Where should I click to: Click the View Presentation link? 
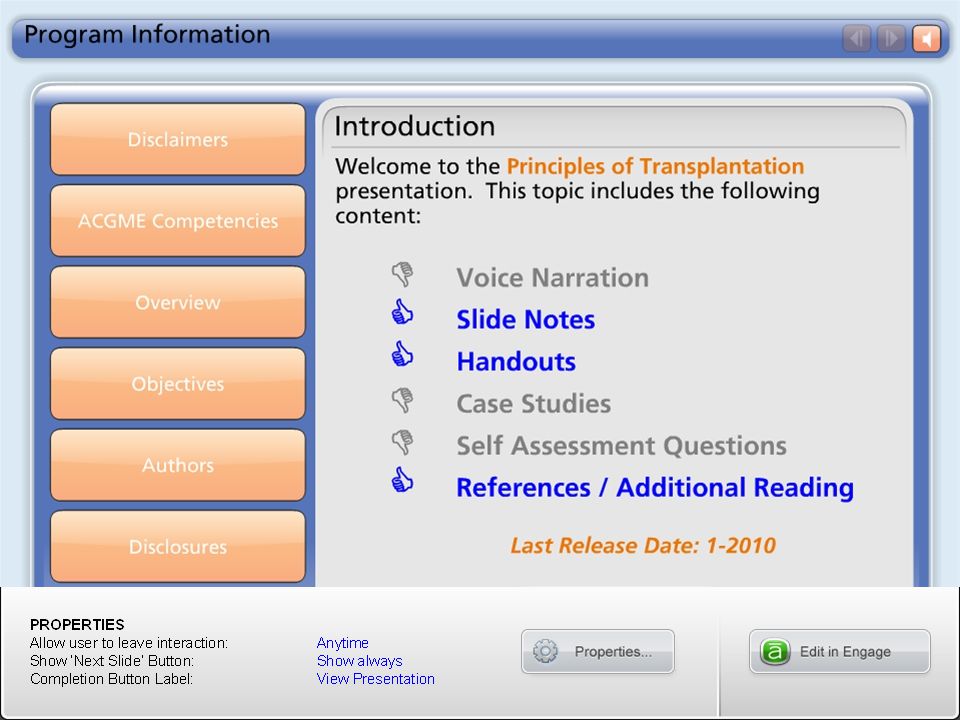tap(375, 678)
